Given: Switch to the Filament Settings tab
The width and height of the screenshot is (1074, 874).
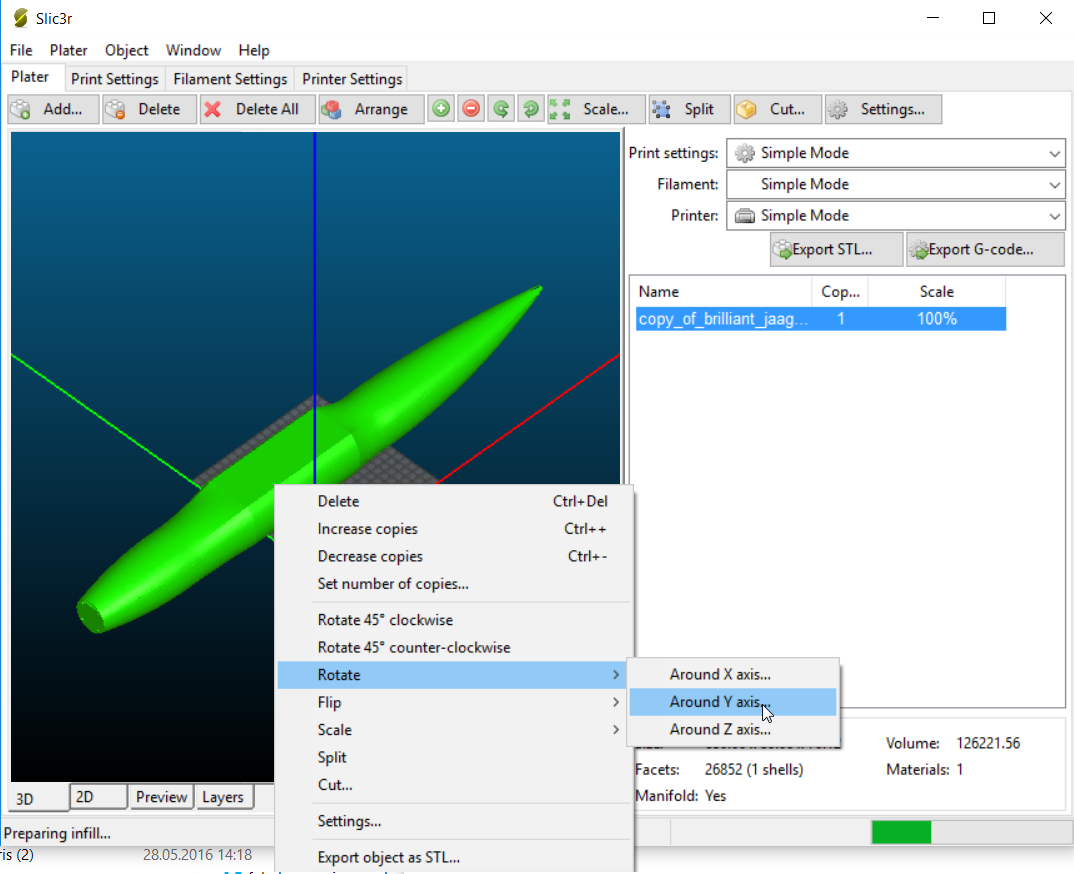Looking at the screenshot, I should point(230,79).
